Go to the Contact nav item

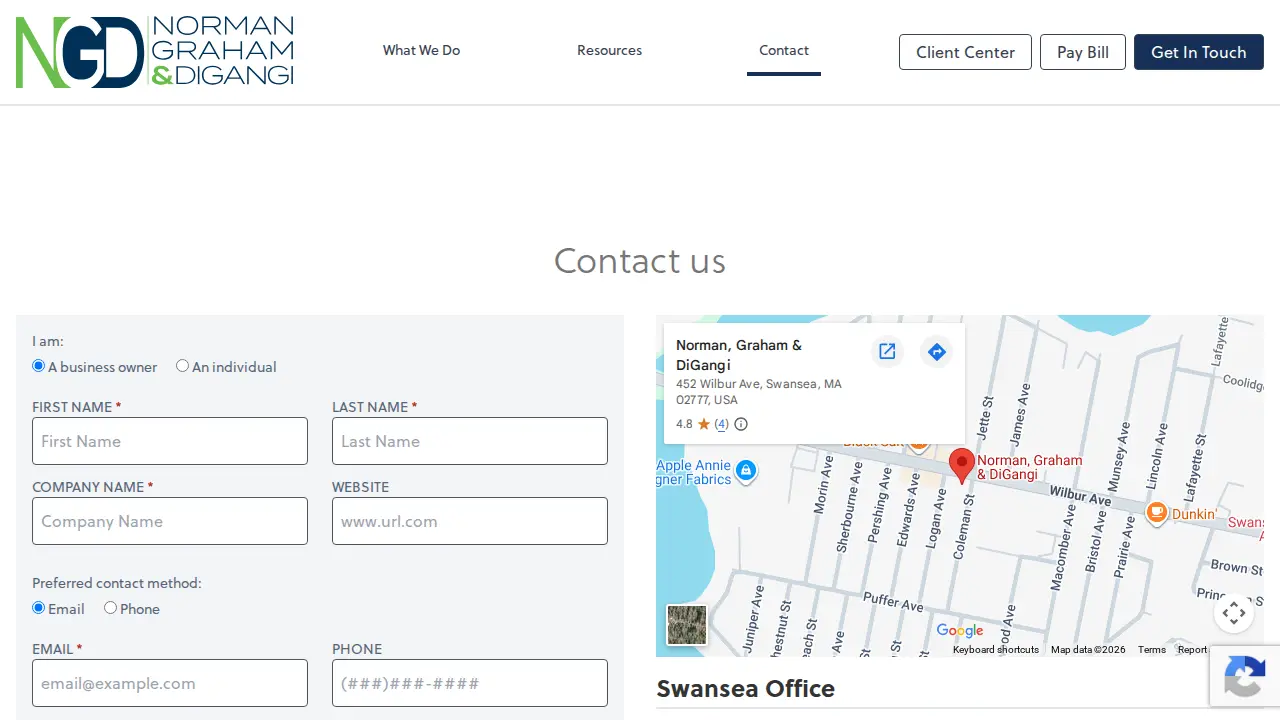(784, 50)
